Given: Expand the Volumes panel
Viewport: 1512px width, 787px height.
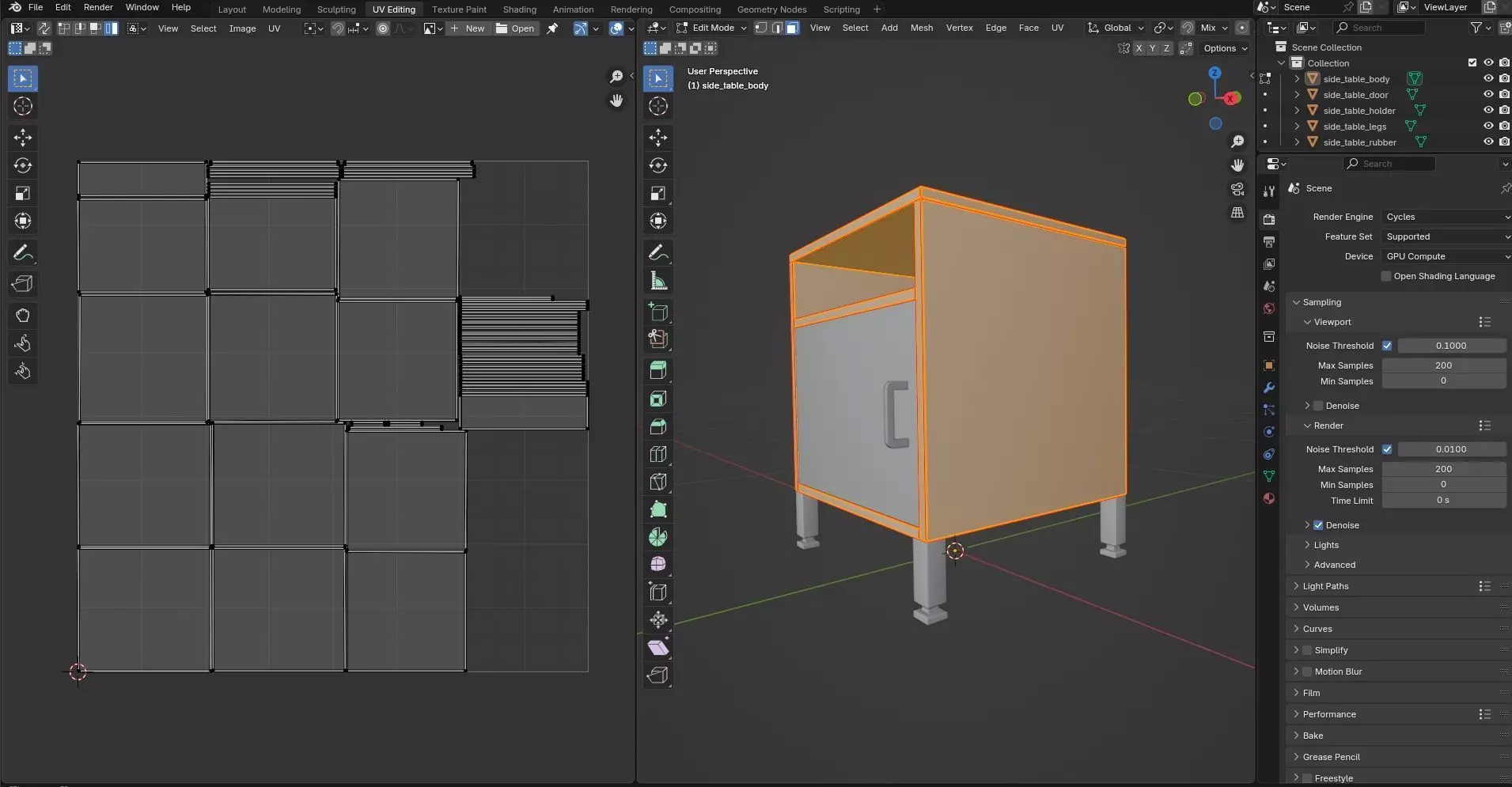Looking at the screenshot, I should [x=1321, y=607].
